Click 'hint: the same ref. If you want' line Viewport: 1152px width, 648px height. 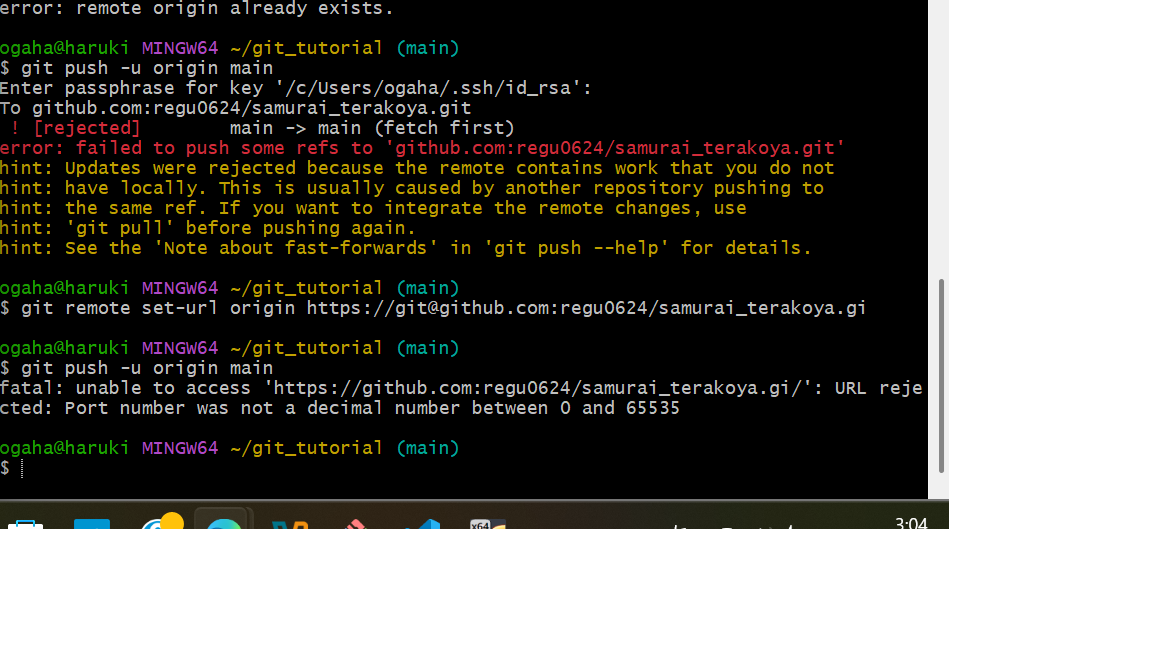click(x=373, y=208)
